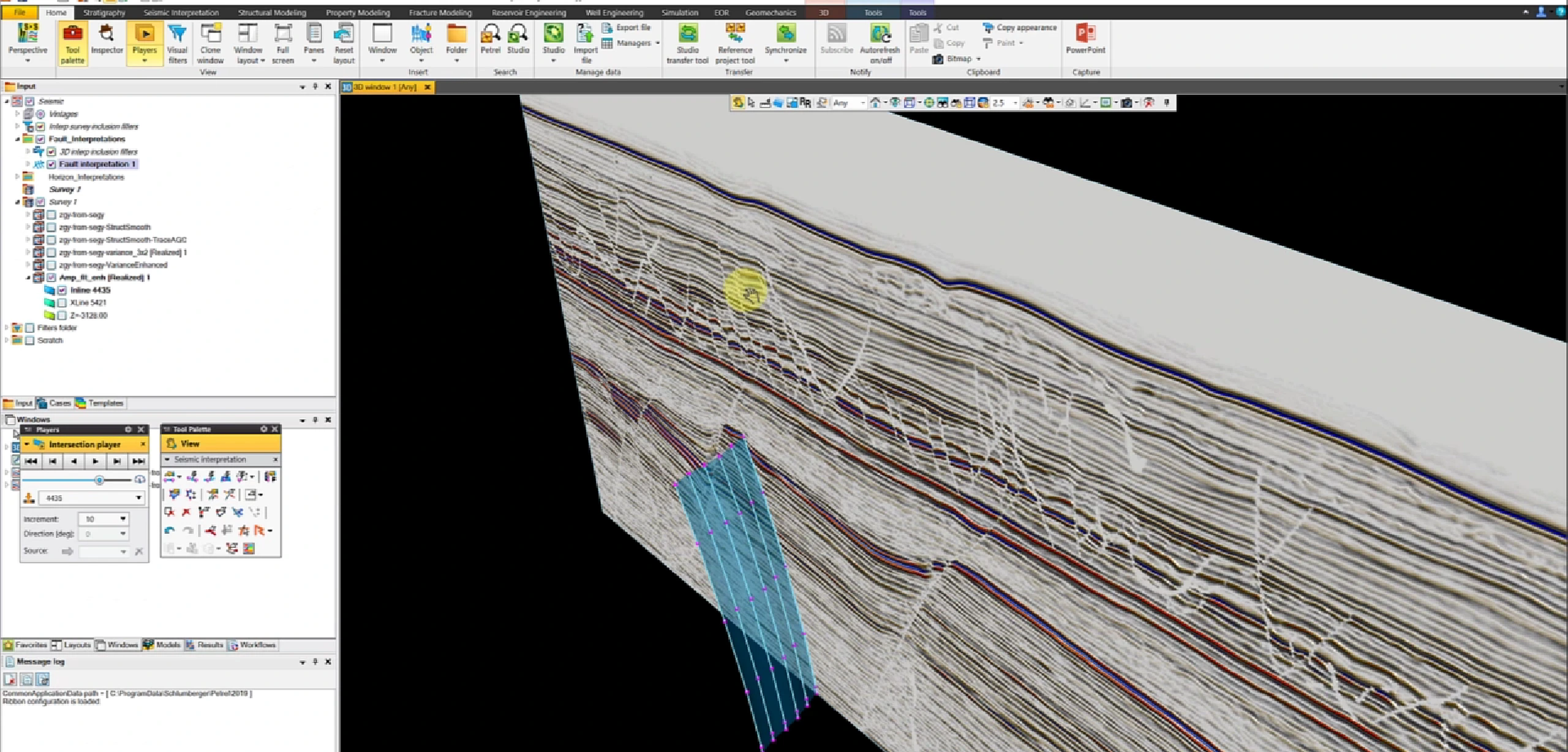Image resolution: width=1568 pixels, height=752 pixels.
Task: Open the inline number 4435 dropdown
Action: (x=139, y=498)
